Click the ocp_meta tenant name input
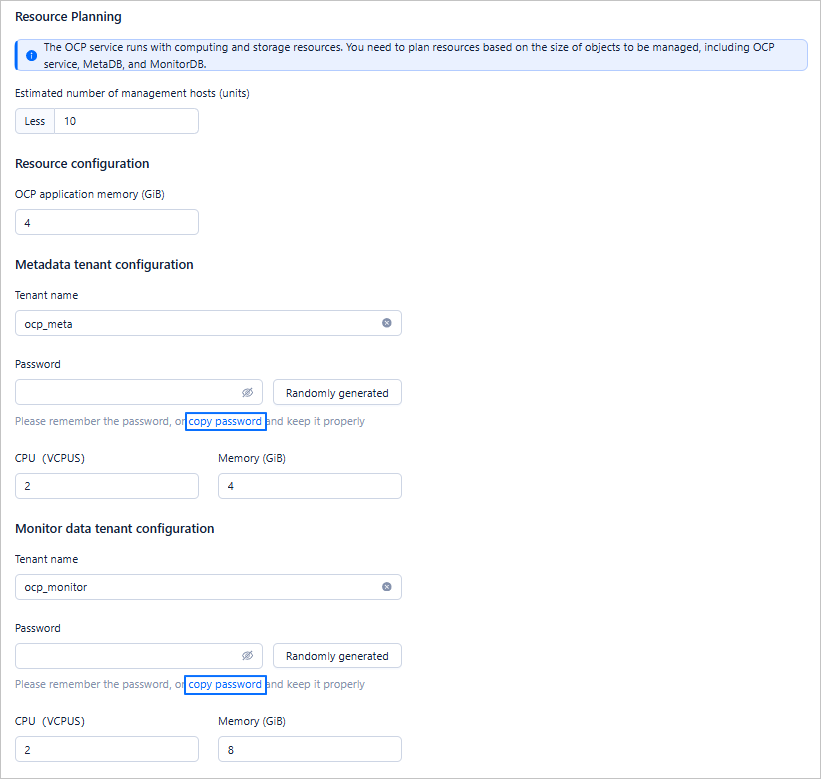821x779 pixels. coord(195,323)
